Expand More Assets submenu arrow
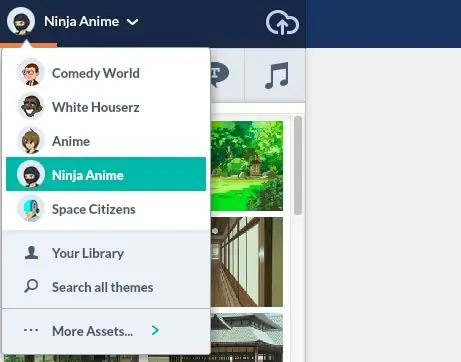The width and height of the screenshot is (461, 362). click(x=155, y=330)
